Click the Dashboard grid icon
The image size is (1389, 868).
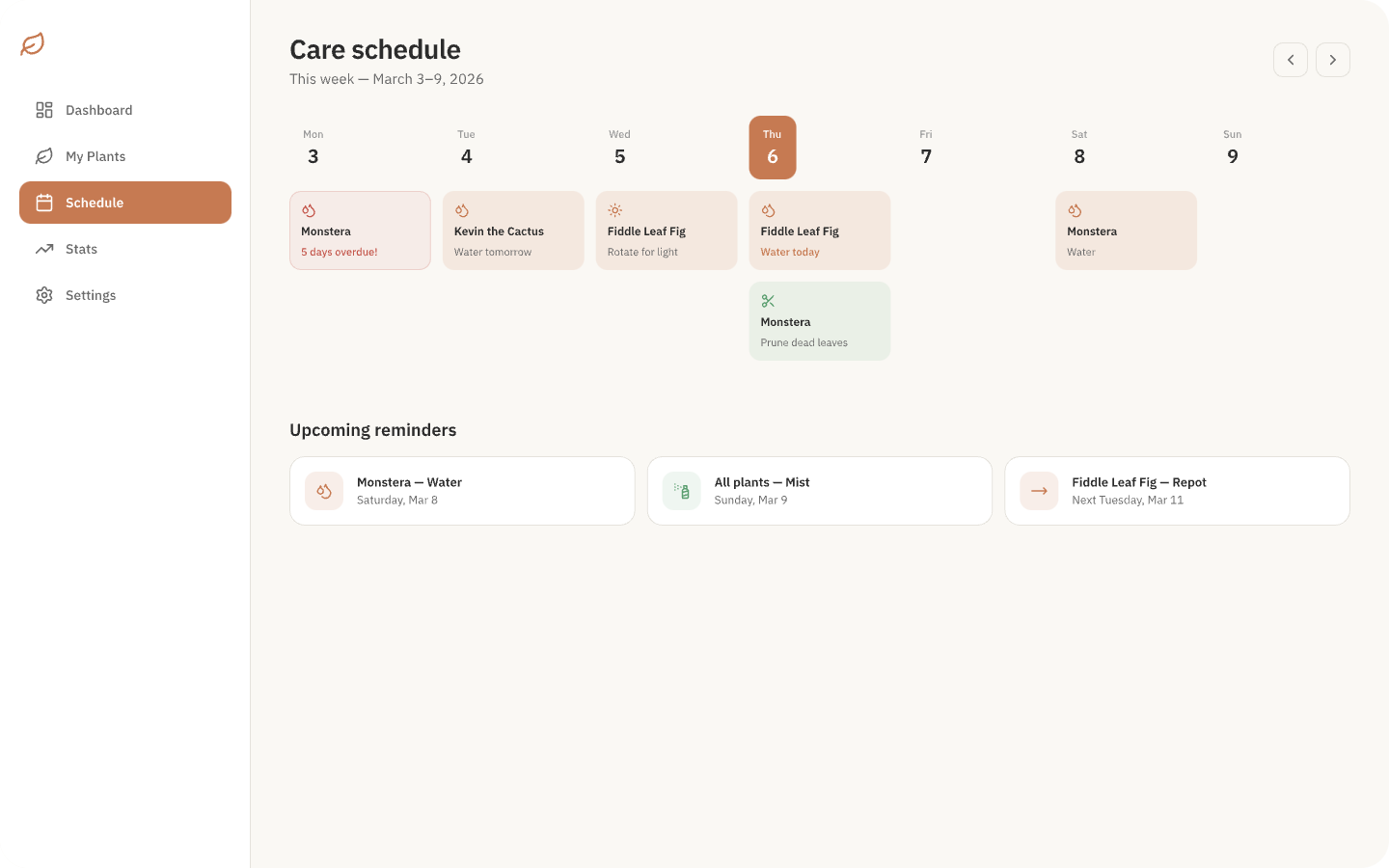[x=44, y=110]
